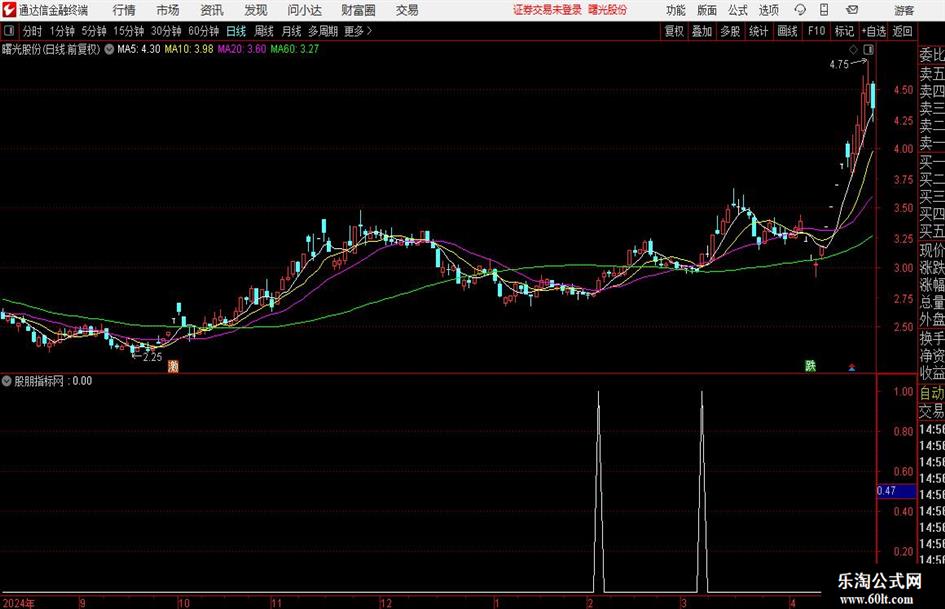Image resolution: width=945 pixels, height=609 pixels.
Task: Click the 2.25 low price annotation
Action: (152, 357)
